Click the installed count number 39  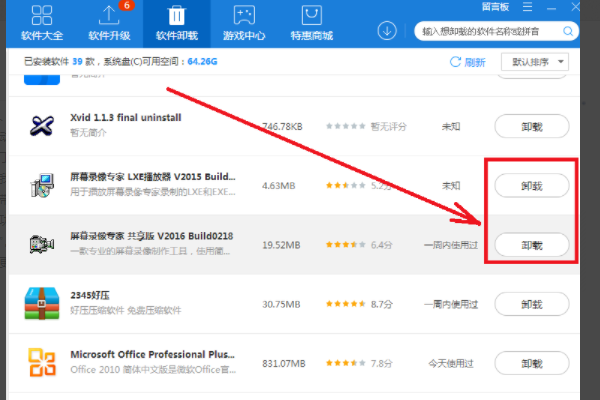click(77, 62)
